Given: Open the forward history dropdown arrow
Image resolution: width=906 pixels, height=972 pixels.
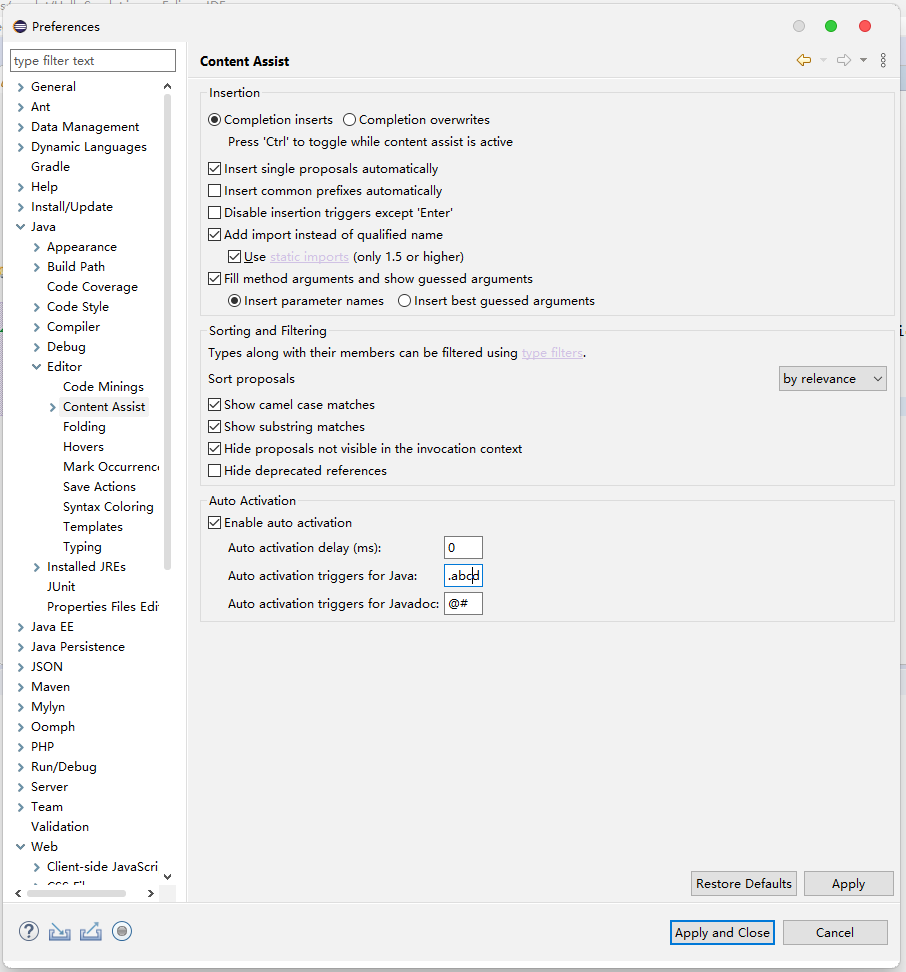Looking at the screenshot, I should click(x=864, y=60).
